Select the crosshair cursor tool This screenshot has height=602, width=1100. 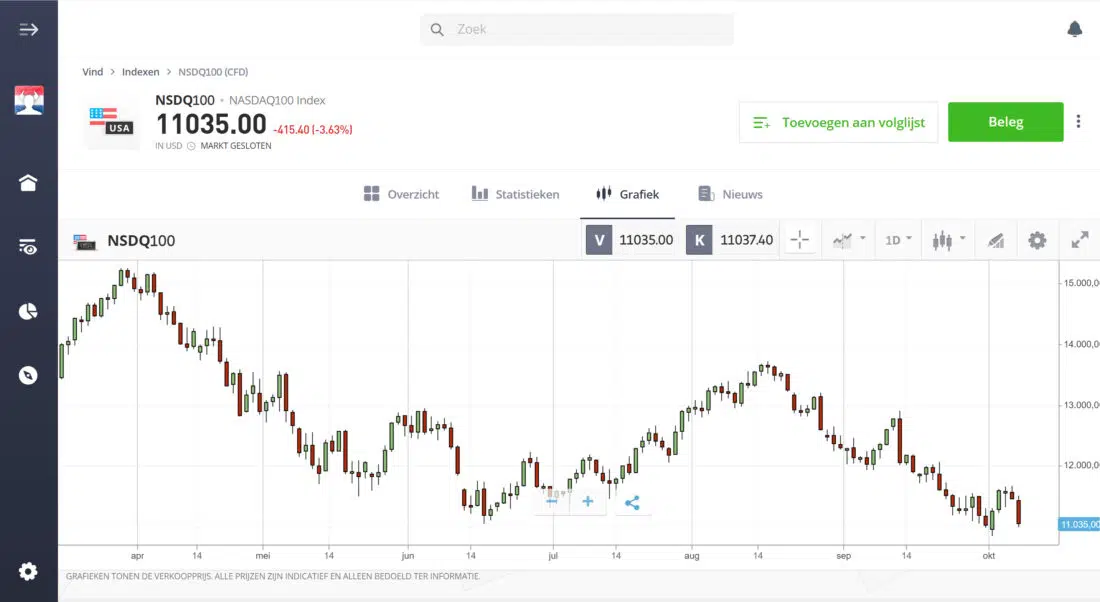click(800, 239)
